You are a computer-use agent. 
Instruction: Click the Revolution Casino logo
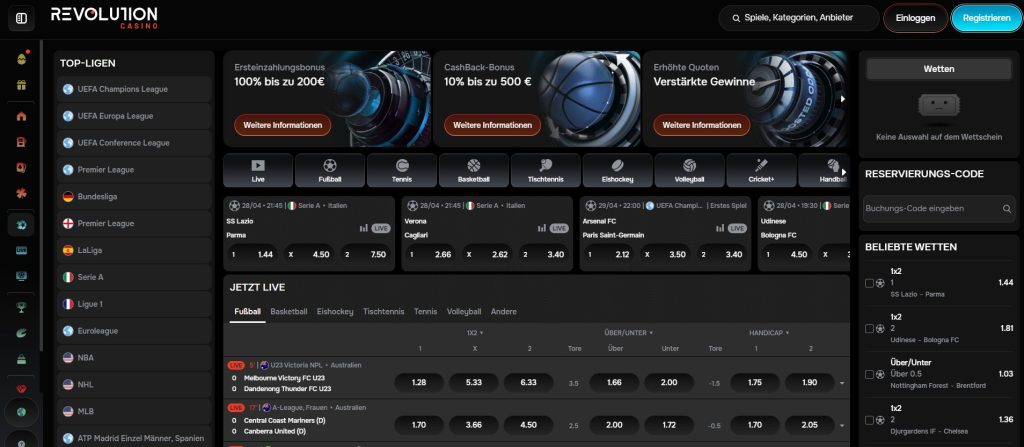click(x=104, y=18)
